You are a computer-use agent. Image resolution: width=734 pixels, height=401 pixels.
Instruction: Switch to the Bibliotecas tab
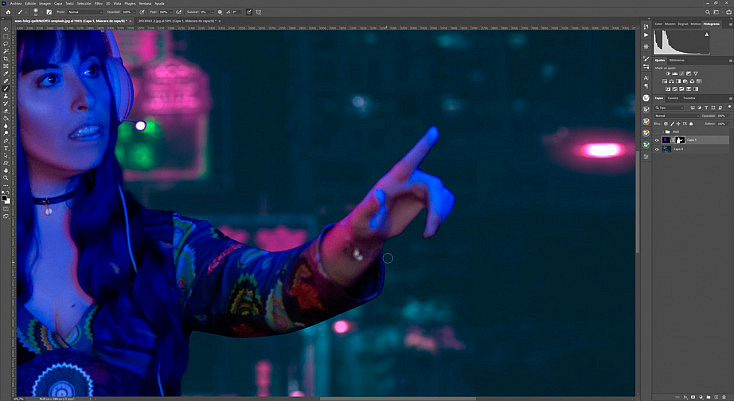point(677,60)
